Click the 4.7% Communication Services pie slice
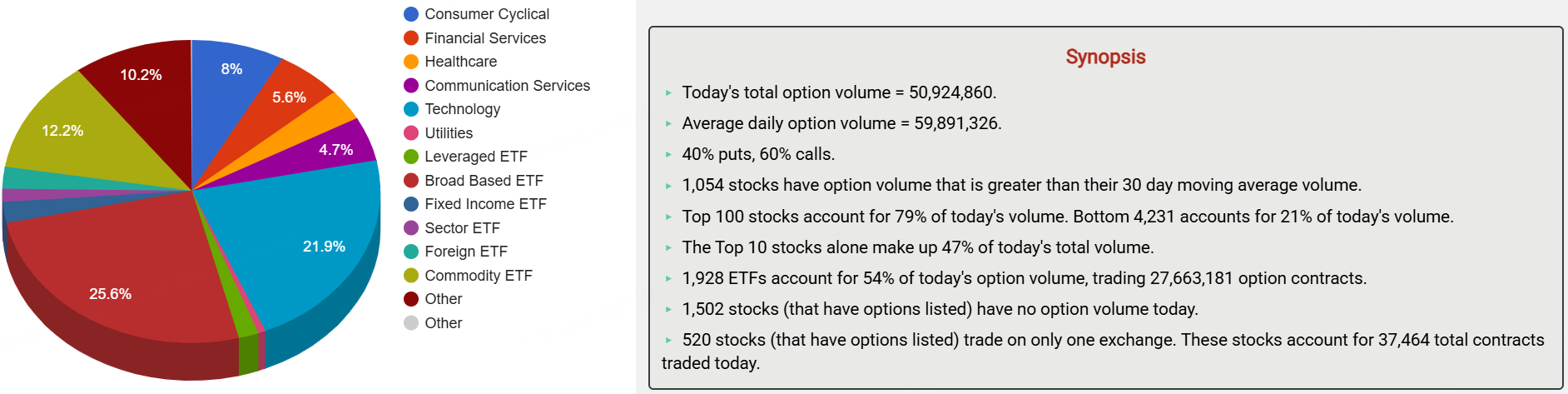The image size is (1568, 394). point(333,150)
